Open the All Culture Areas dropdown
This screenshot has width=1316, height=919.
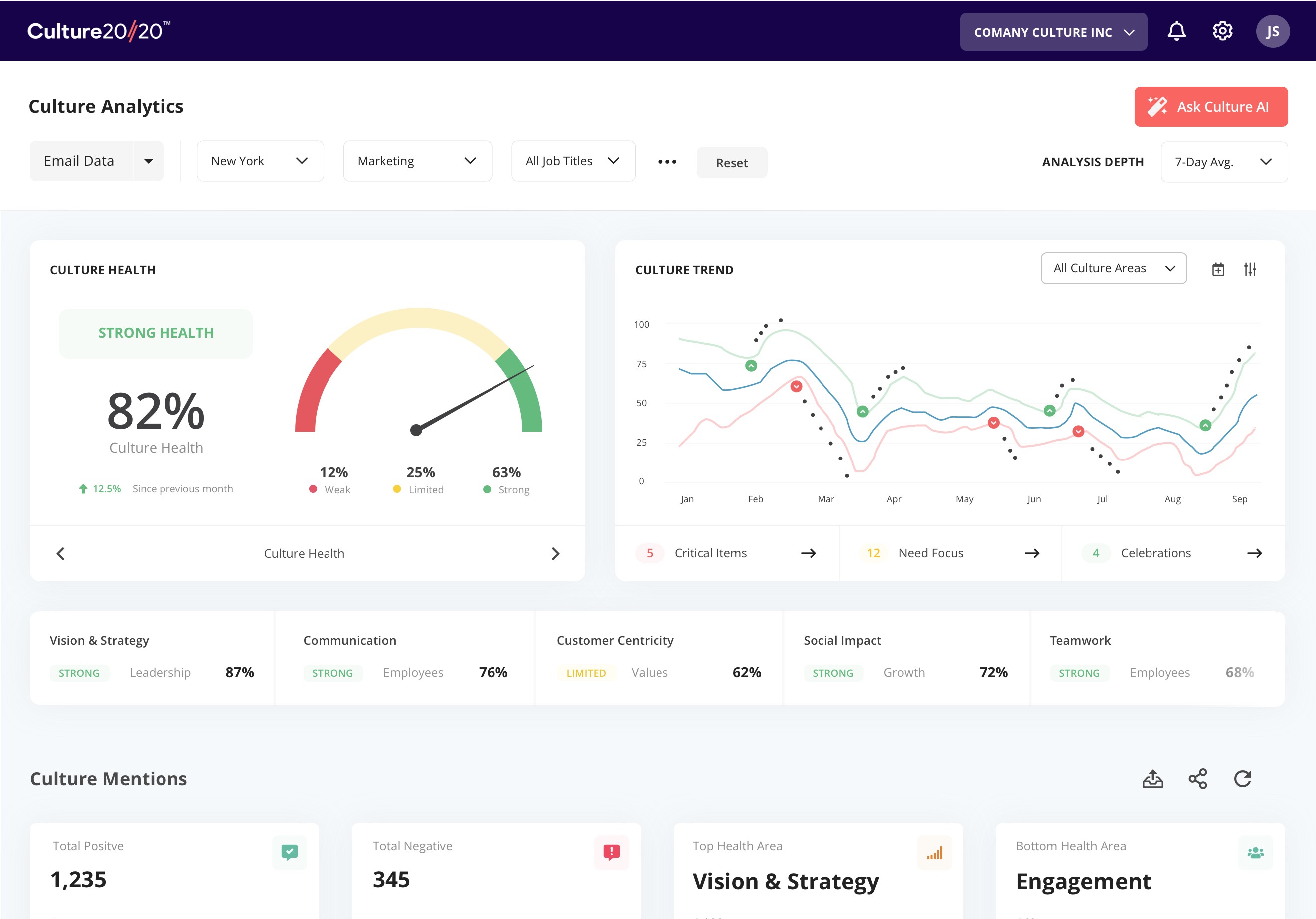coord(1113,268)
